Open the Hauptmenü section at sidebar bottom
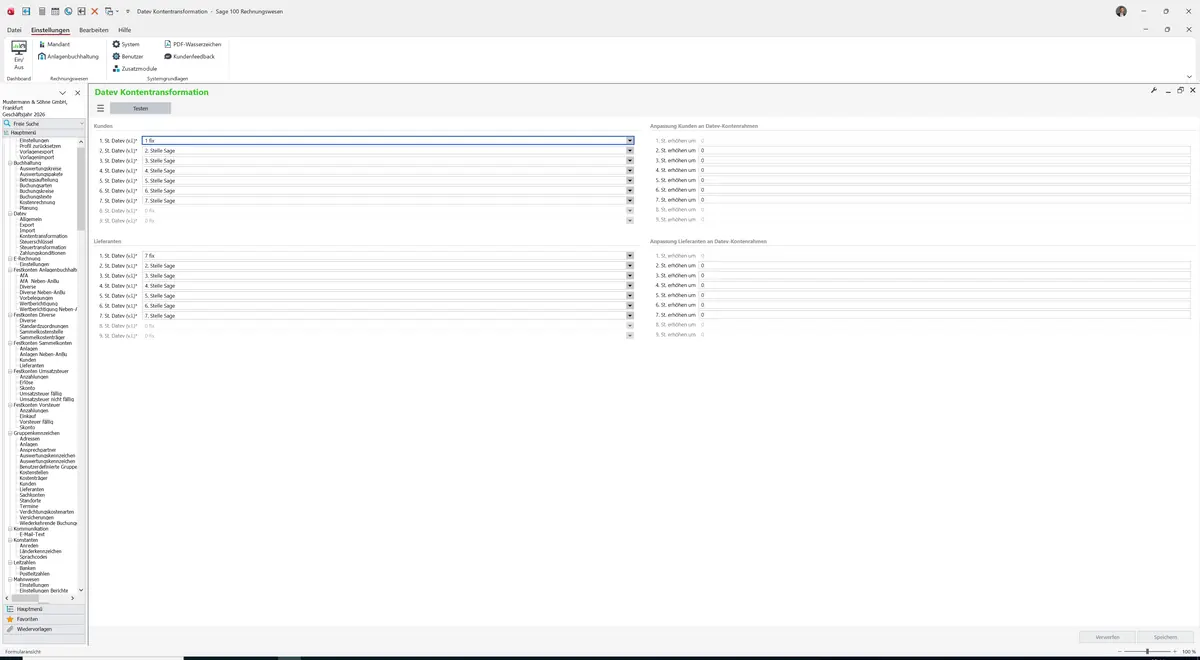 coord(43,608)
